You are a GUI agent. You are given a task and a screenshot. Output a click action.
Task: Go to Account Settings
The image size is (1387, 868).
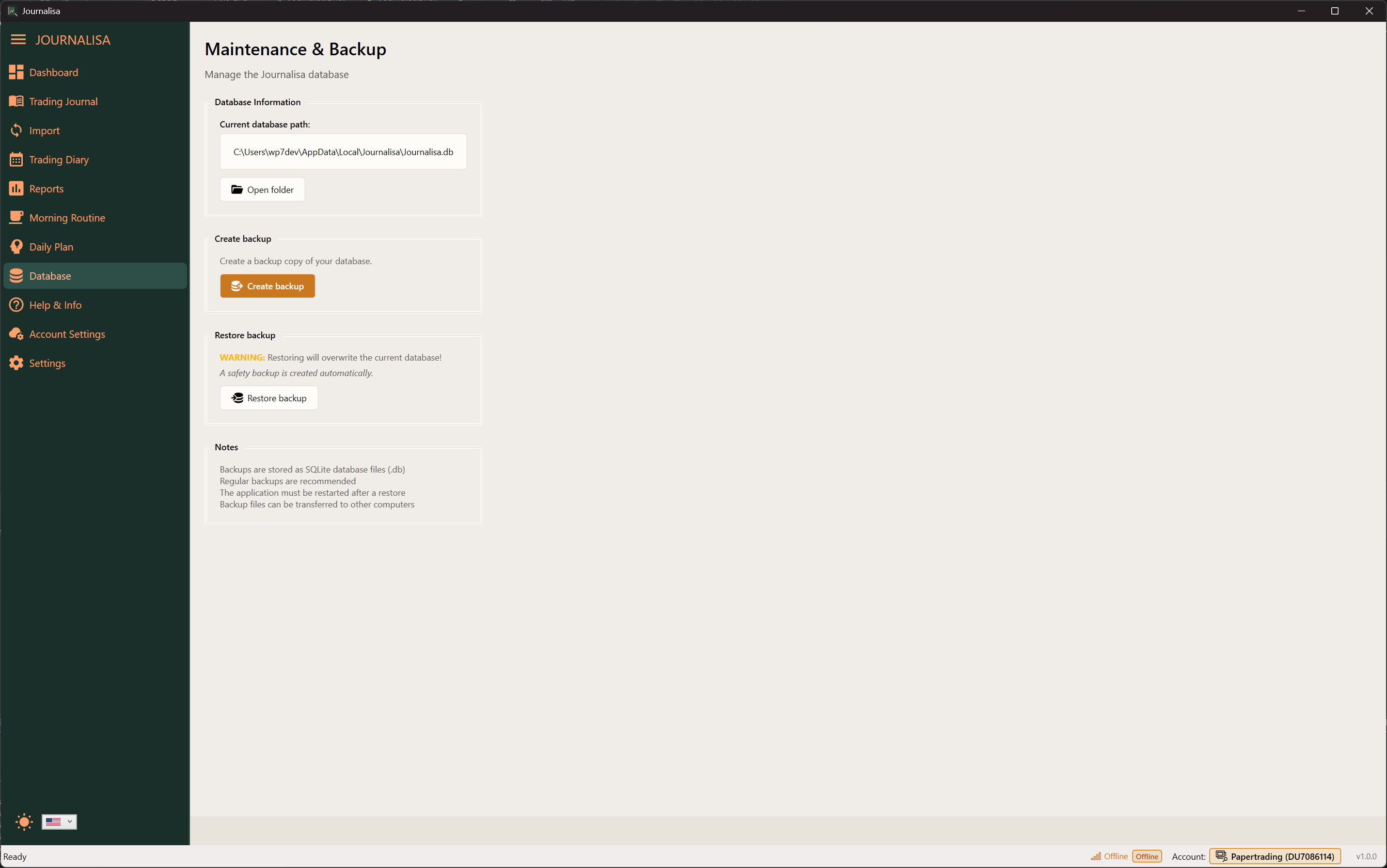[x=95, y=334]
